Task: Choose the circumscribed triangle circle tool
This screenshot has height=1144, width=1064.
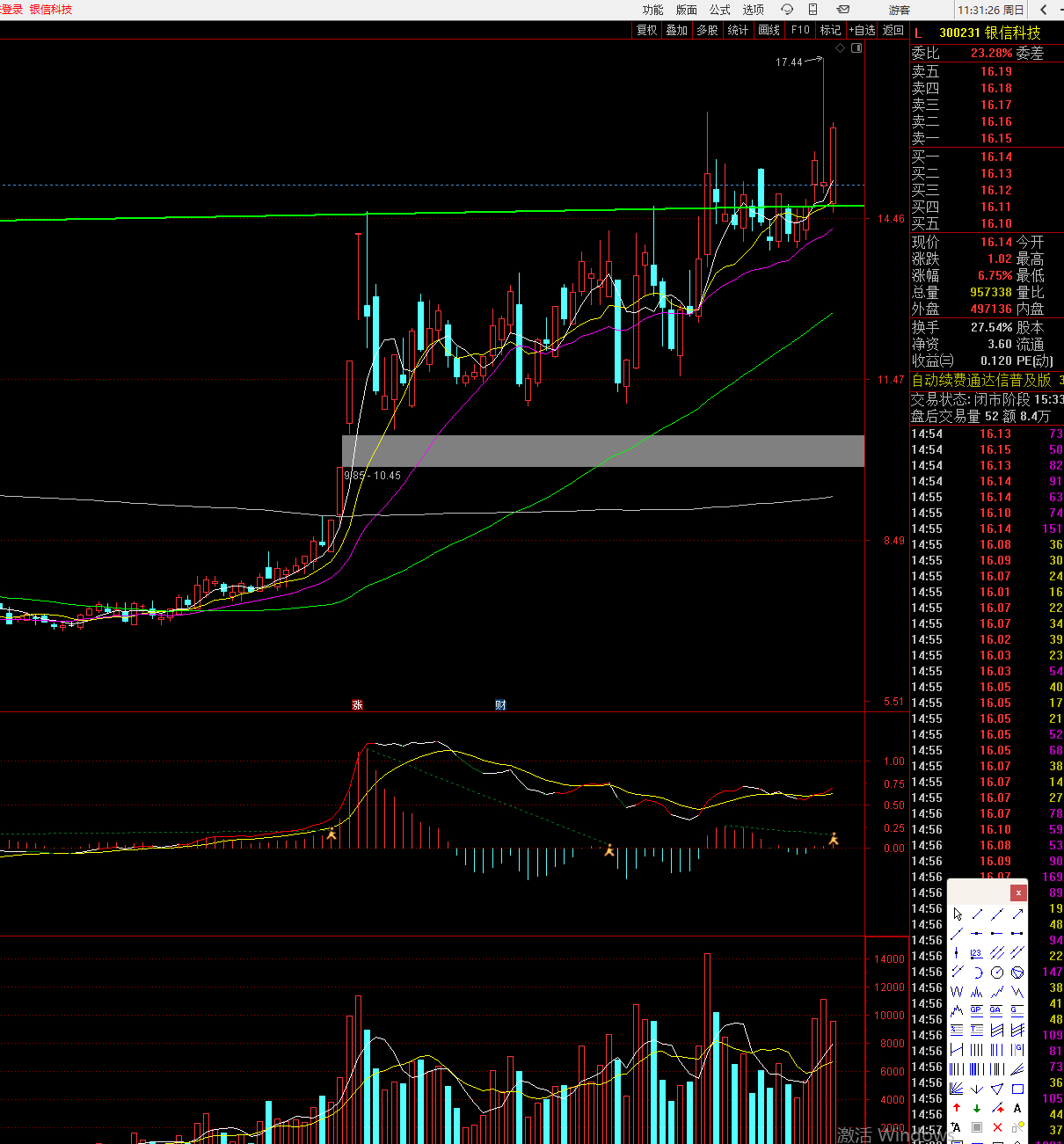Action: tap(1017, 973)
